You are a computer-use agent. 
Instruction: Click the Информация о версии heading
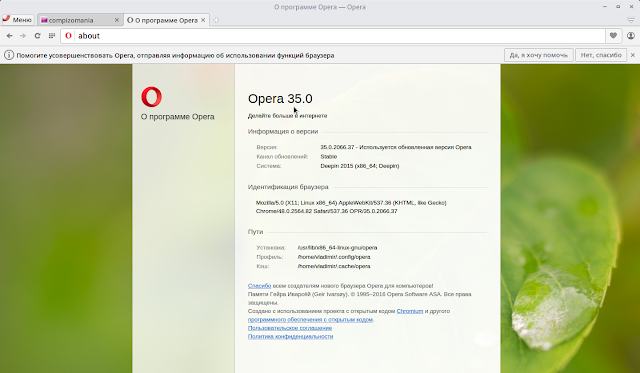(x=283, y=131)
